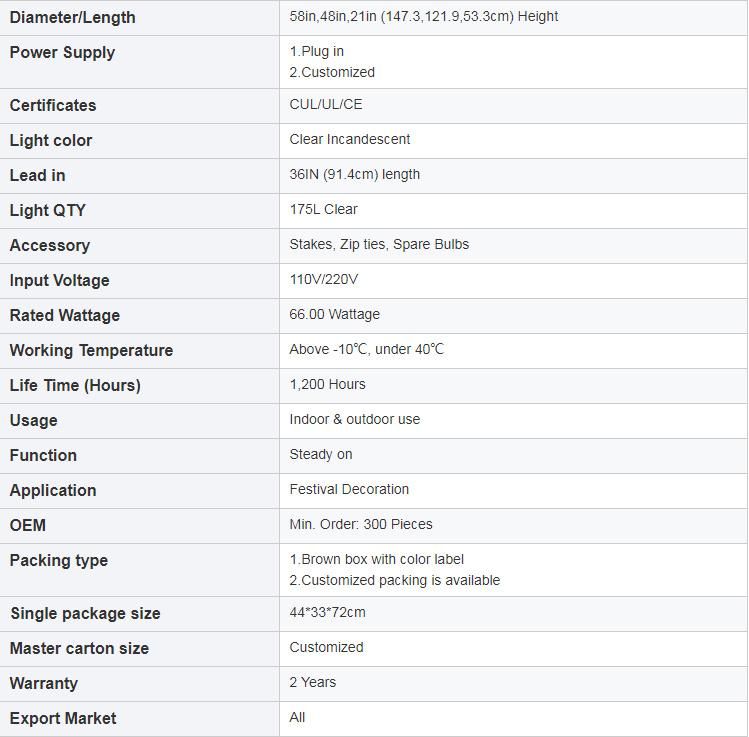Click the Working Temperature value text
The height and width of the screenshot is (737, 749).
pos(366,349)
